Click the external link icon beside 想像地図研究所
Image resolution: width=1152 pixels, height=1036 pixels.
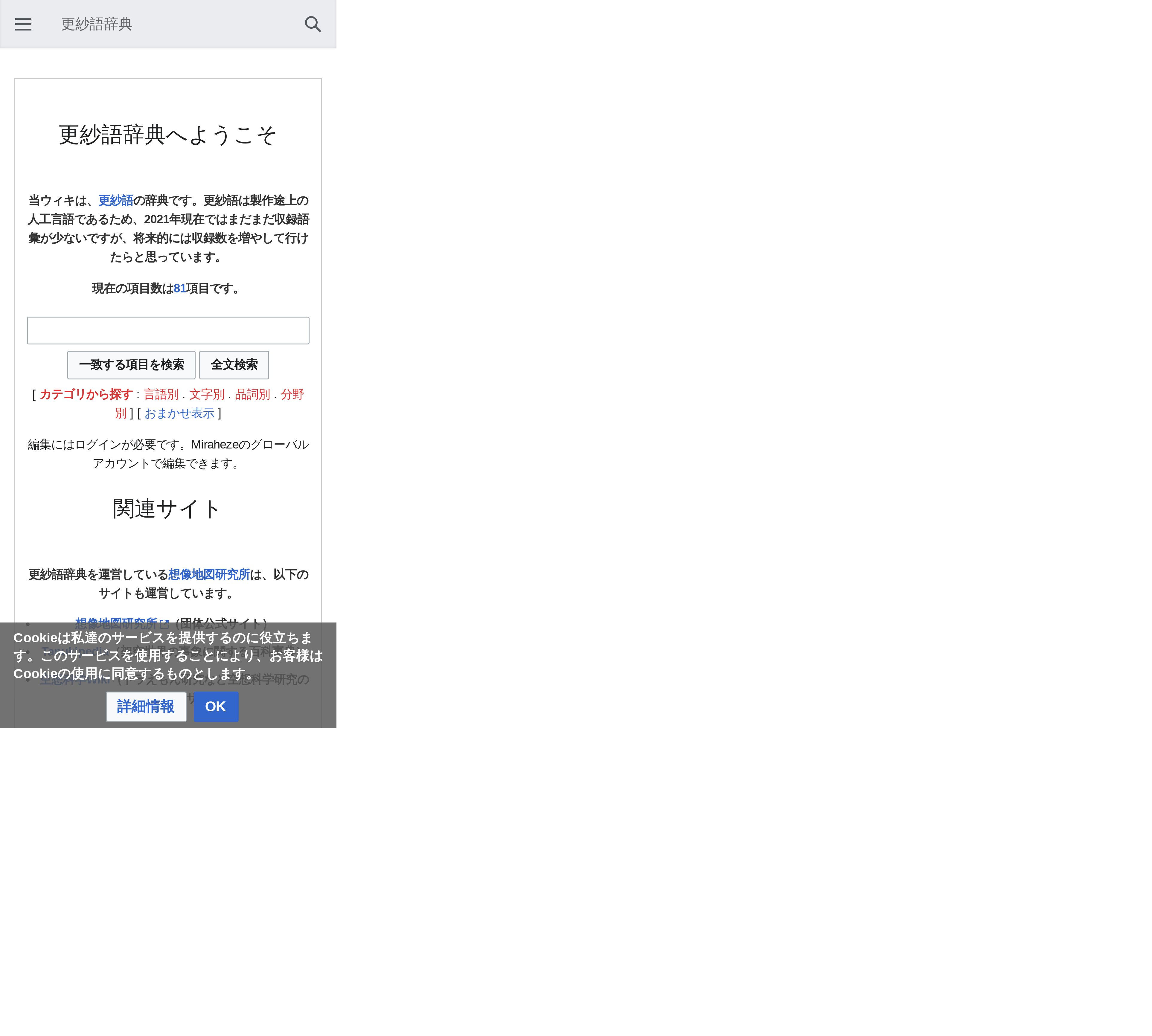[x=164, y=622]
